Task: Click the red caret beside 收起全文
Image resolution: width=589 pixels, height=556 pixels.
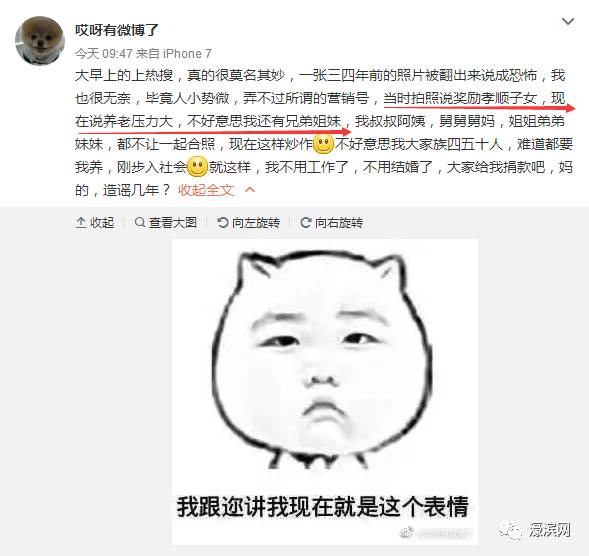Action: pyautogui.click(x=250, y=190)
